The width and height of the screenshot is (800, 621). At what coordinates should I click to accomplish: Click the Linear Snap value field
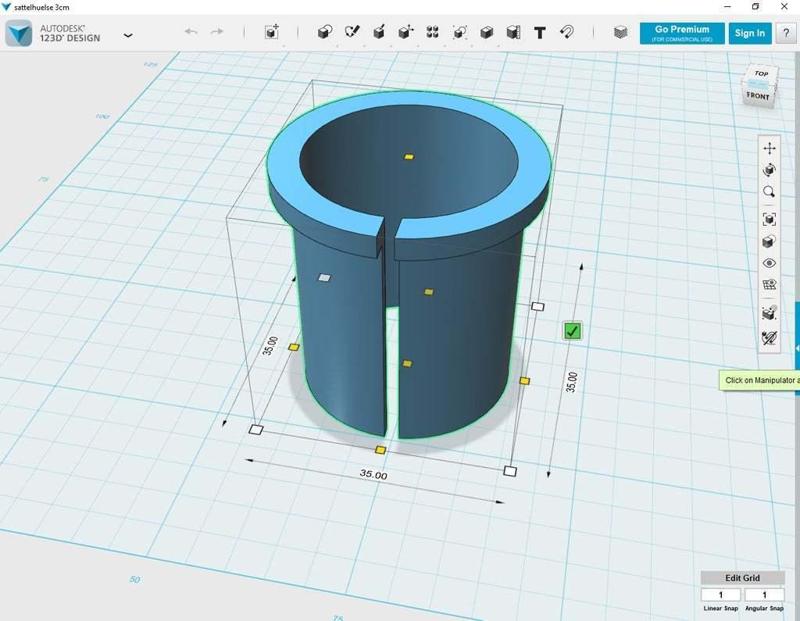click(721, 595)
